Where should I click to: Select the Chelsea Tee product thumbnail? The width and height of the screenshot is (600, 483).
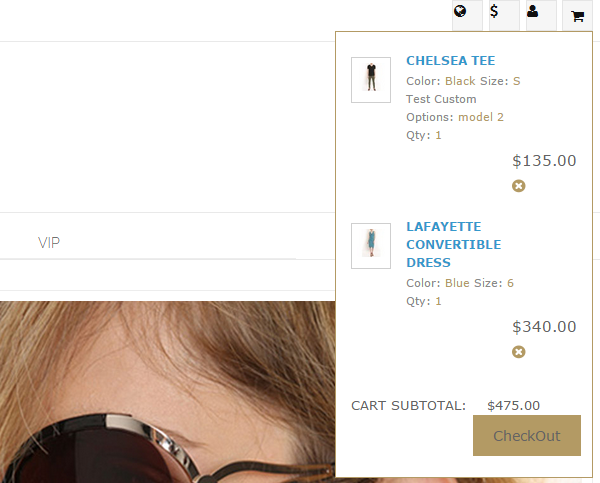coord(371,80)
